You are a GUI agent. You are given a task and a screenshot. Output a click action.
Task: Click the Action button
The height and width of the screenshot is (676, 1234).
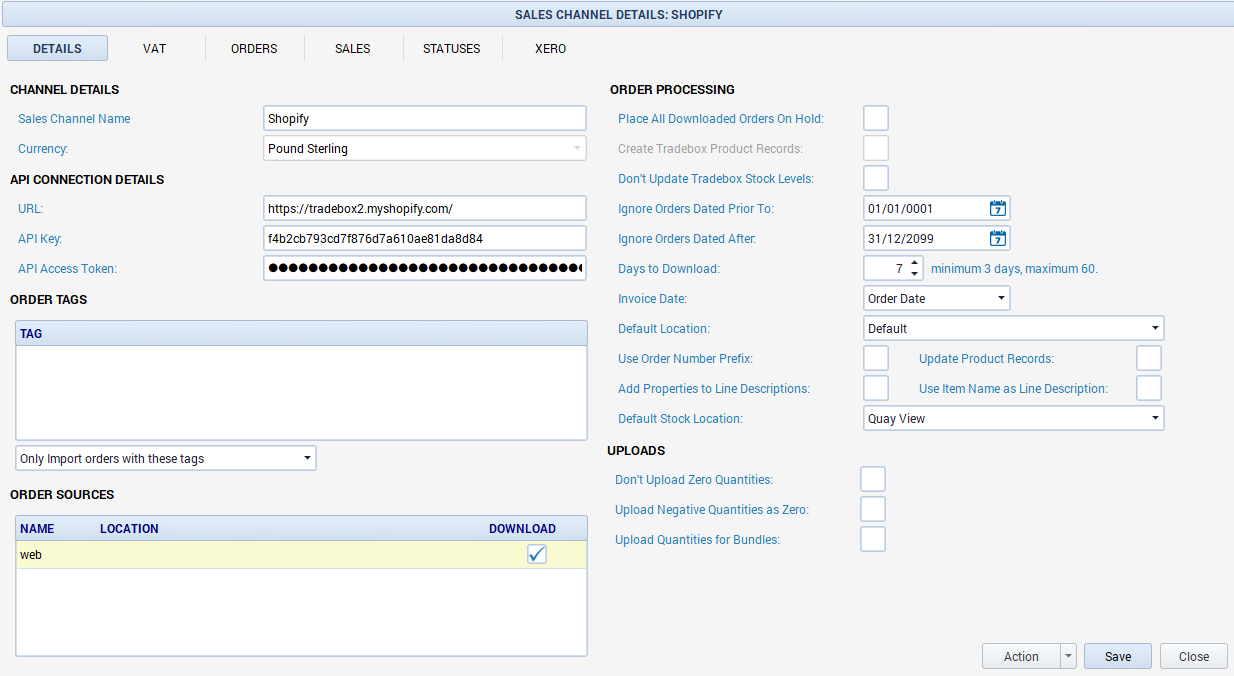point(1021,656)
